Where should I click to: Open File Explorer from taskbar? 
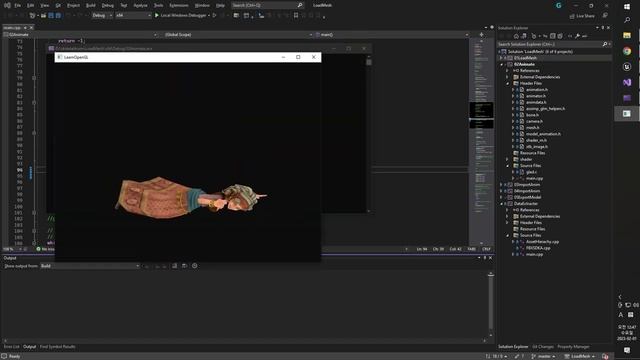(627, 36)
